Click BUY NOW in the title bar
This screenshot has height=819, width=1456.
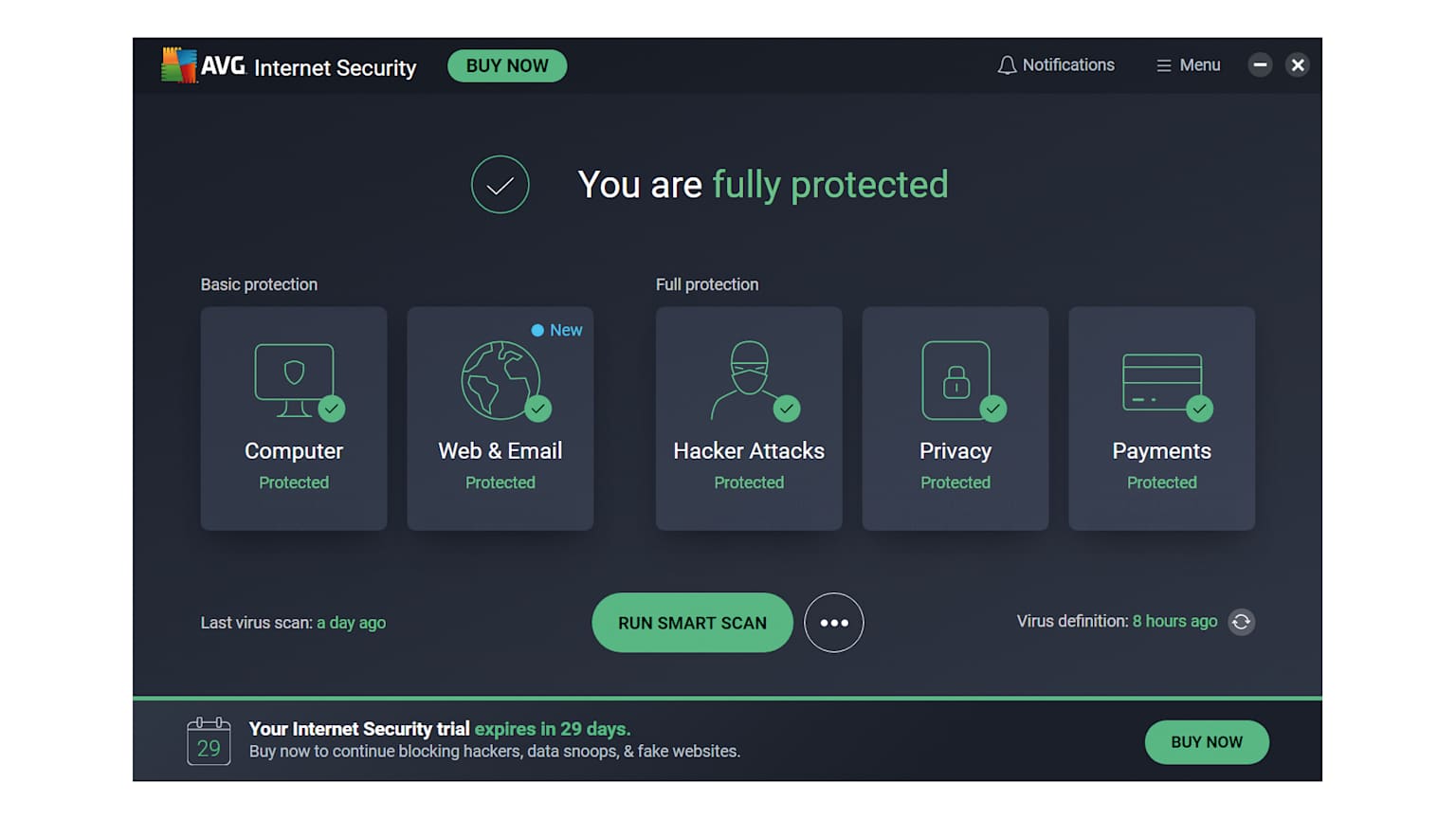pyautogui.click(x=507, y=65)
